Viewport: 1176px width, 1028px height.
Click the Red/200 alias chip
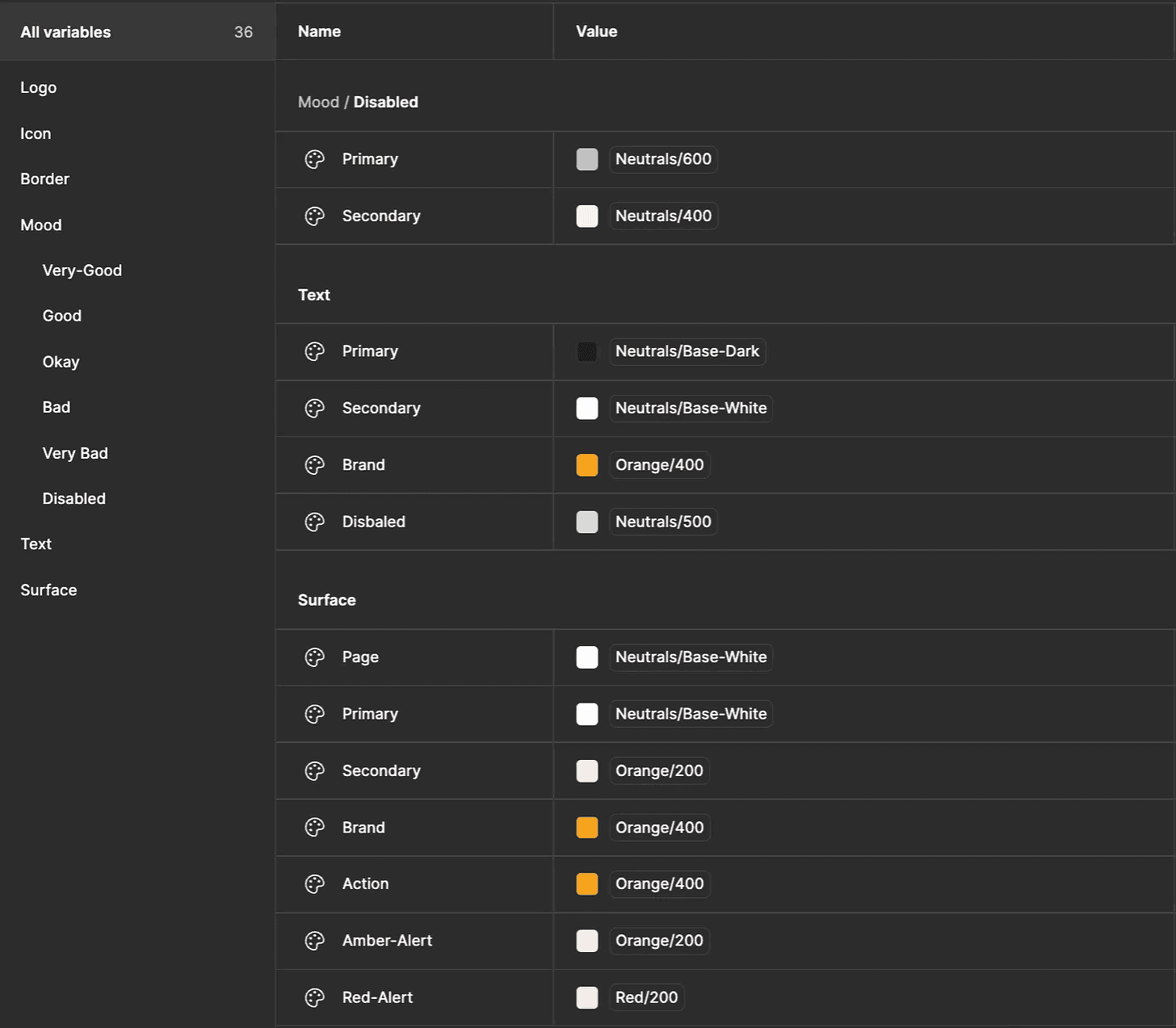pos(646,997)
